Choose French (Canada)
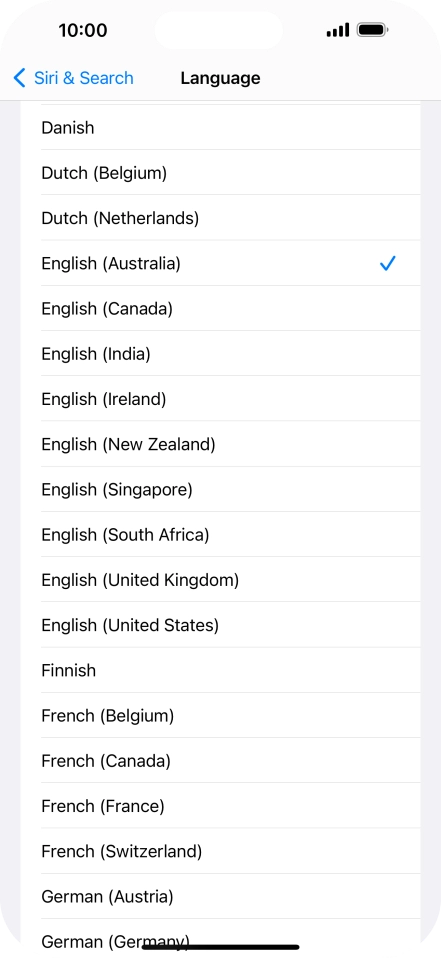This screenshot has width=441, height=958. 220,760
